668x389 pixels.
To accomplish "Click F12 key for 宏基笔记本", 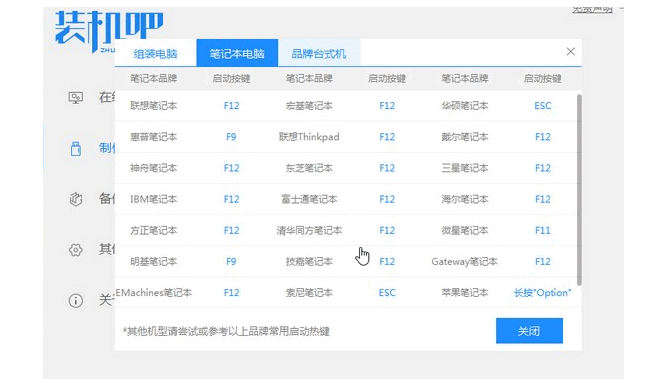I will [387, 106].
